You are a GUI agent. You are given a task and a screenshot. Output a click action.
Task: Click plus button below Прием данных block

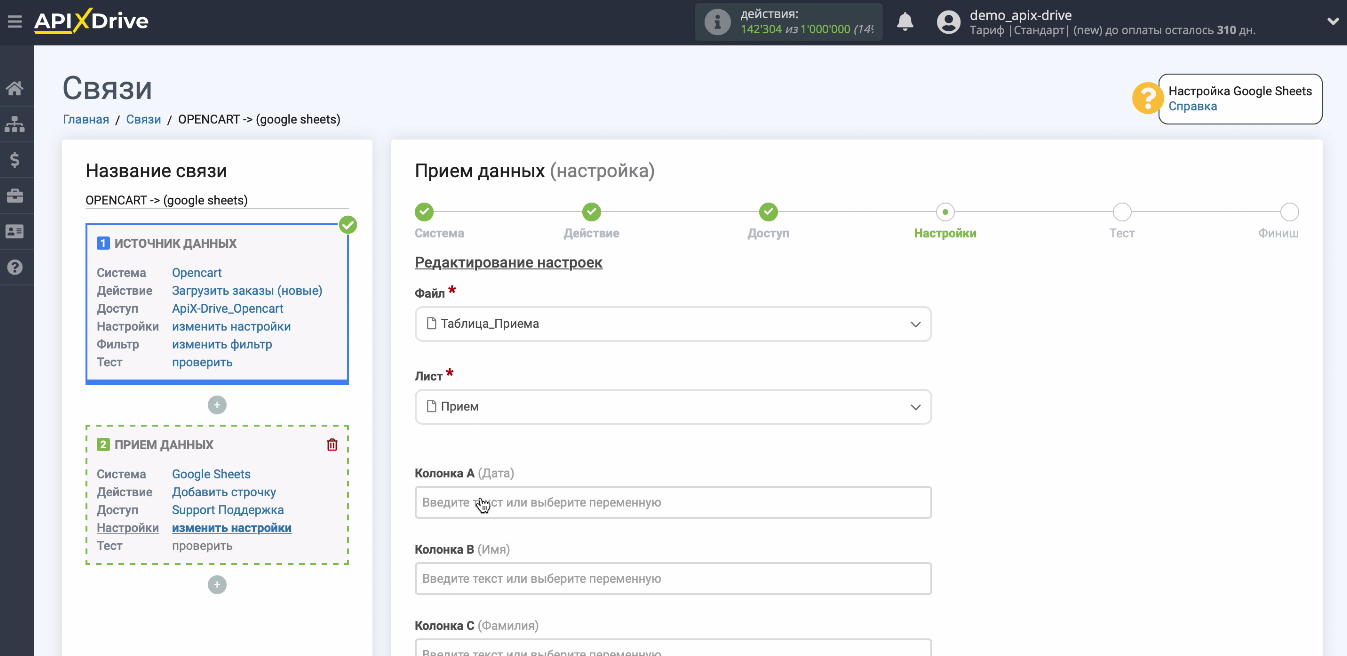(217, 585)
